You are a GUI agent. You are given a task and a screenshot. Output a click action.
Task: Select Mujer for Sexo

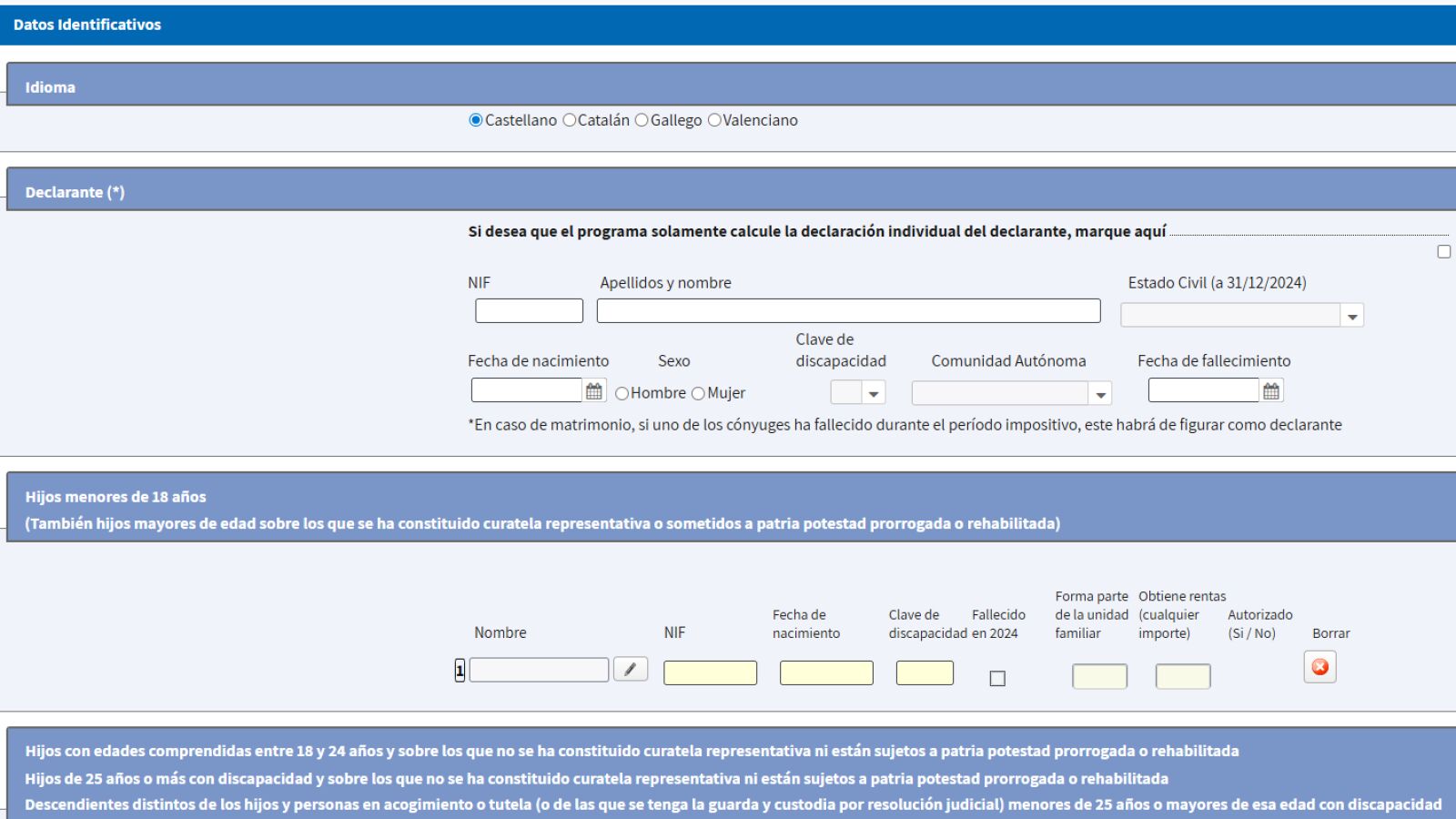pos(699,393)
